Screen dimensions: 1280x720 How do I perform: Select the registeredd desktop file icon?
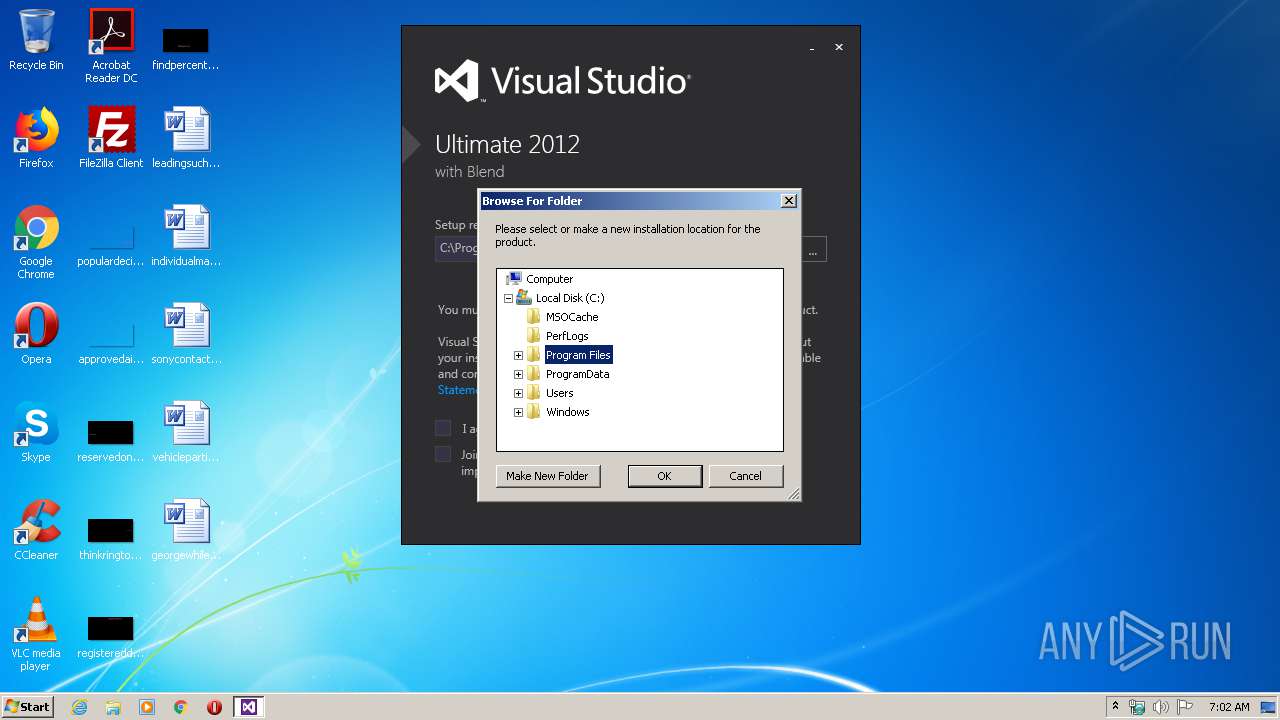(111, 639)
